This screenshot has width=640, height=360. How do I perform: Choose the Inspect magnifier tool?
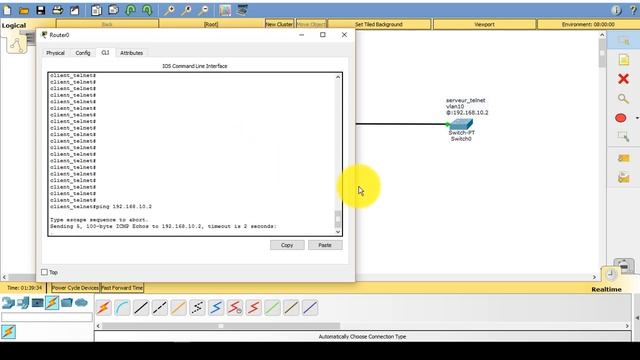pyautogui.click(x=623, y=98)
